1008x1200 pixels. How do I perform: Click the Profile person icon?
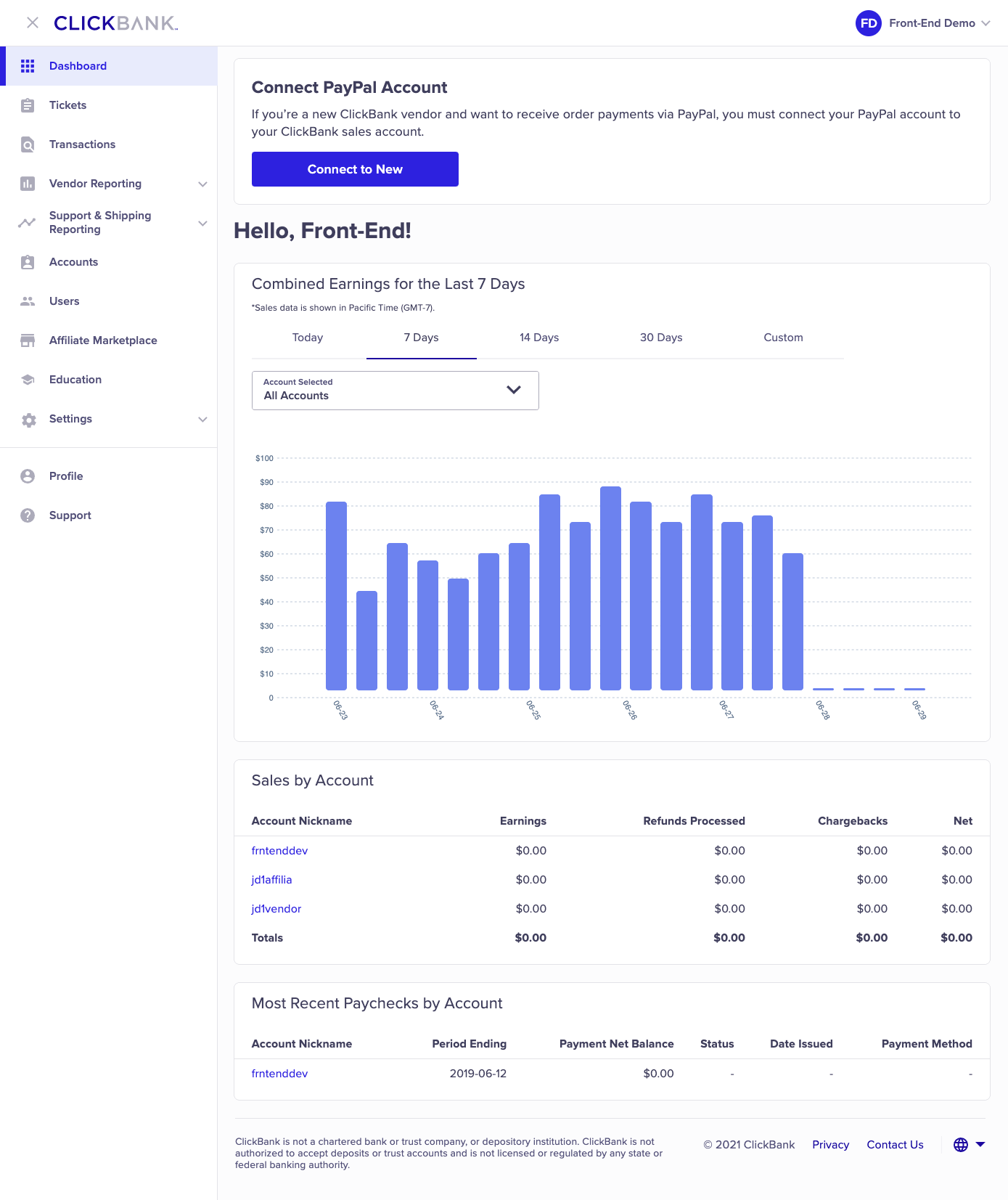[x=28, y=476]
